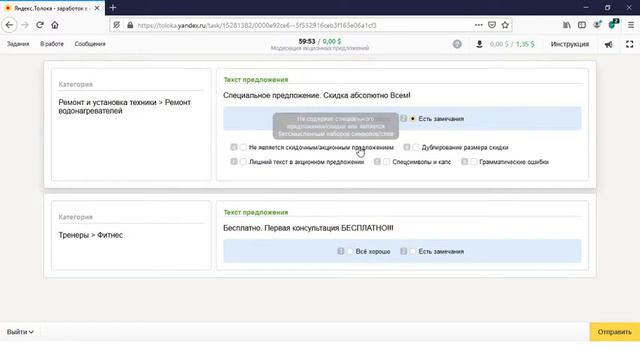This screenshot has width=640, height=360.
Task: Toggle the browser sidebar icon
Action: [x=582, y=25]
